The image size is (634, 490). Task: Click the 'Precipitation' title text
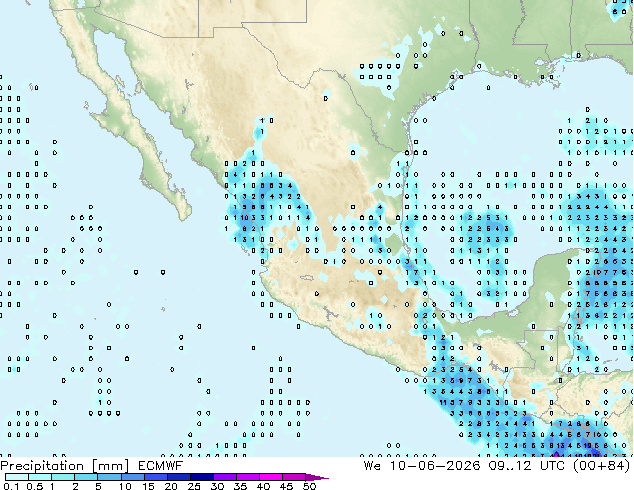click(42, 466)
